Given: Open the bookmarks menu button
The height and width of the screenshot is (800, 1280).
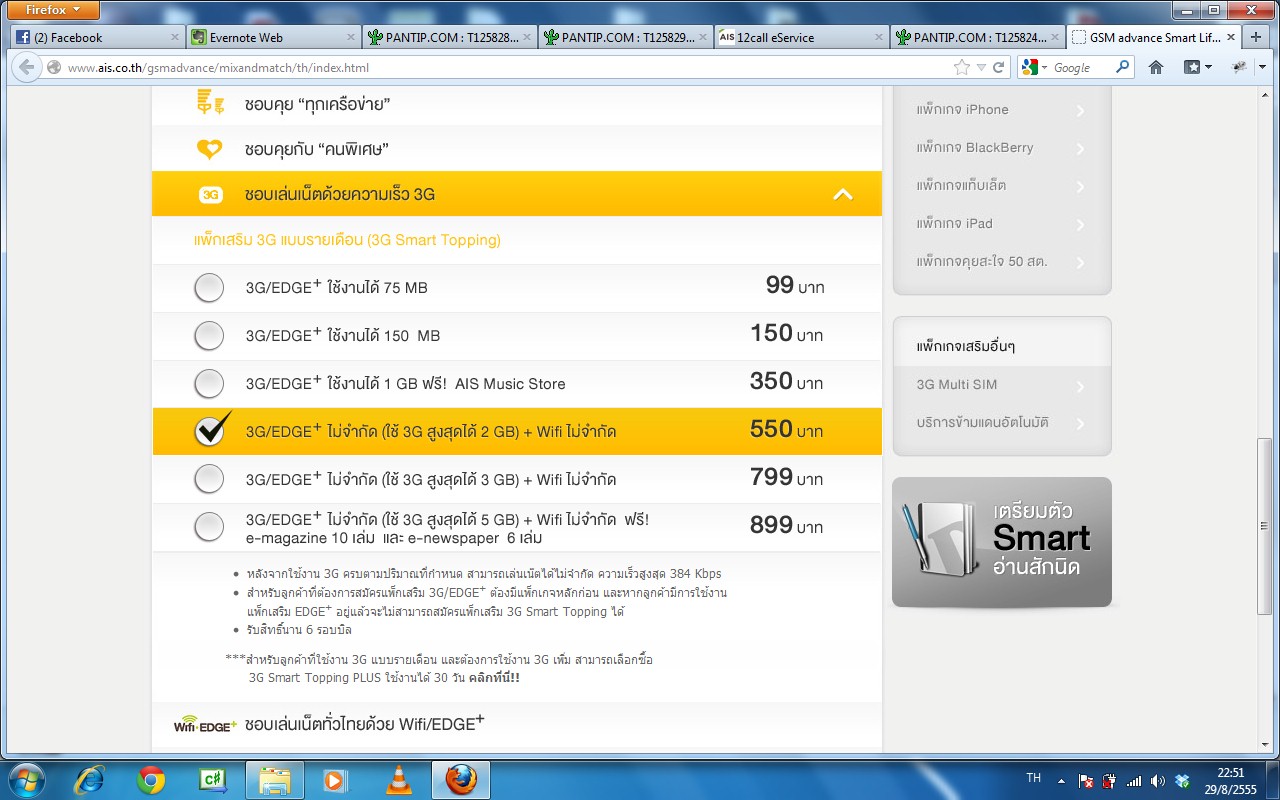Looking at the screenshot, I should (x=1198, y=67).
